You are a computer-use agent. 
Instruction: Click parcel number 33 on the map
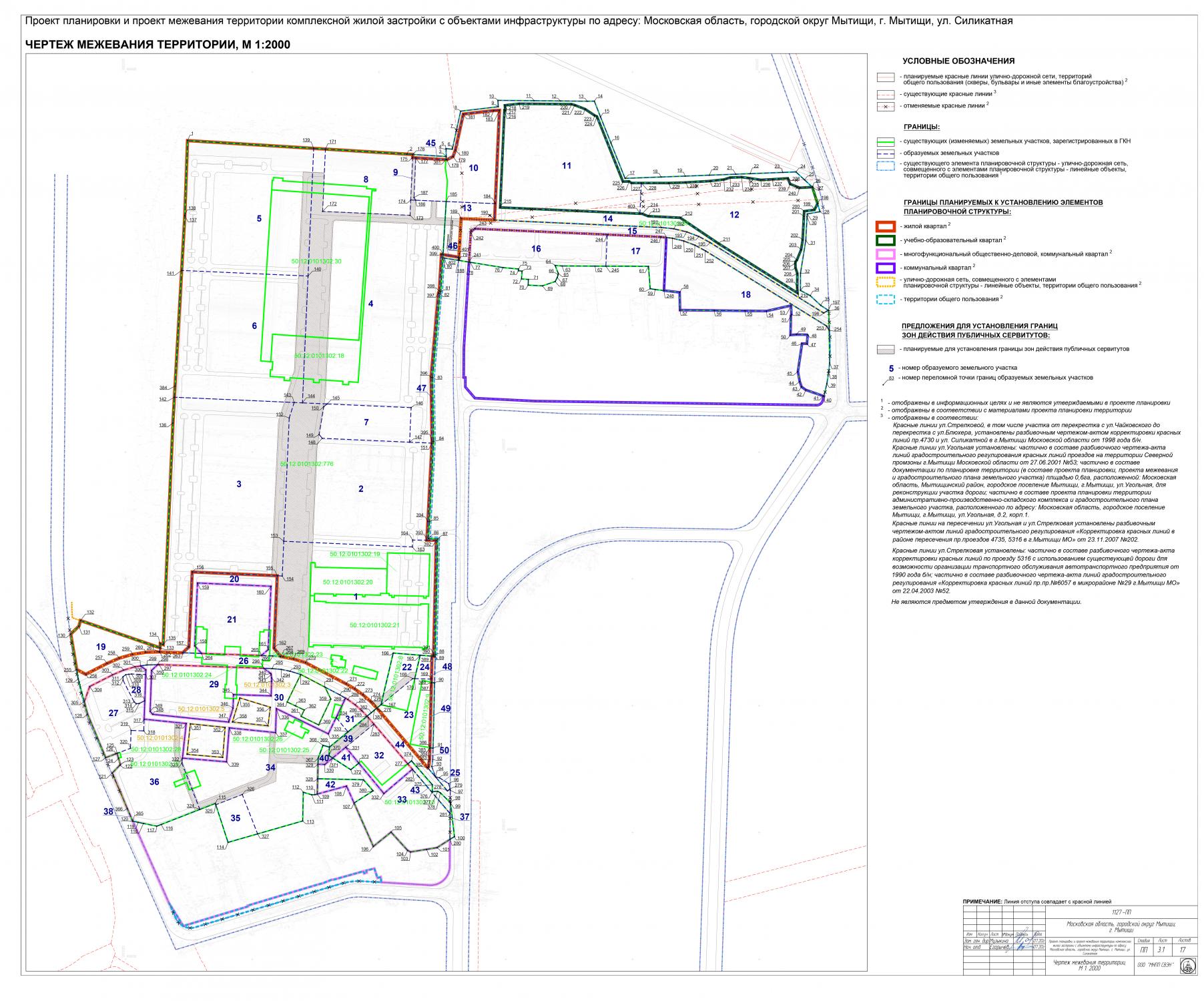pyautogui.click(x=401, y=799)
